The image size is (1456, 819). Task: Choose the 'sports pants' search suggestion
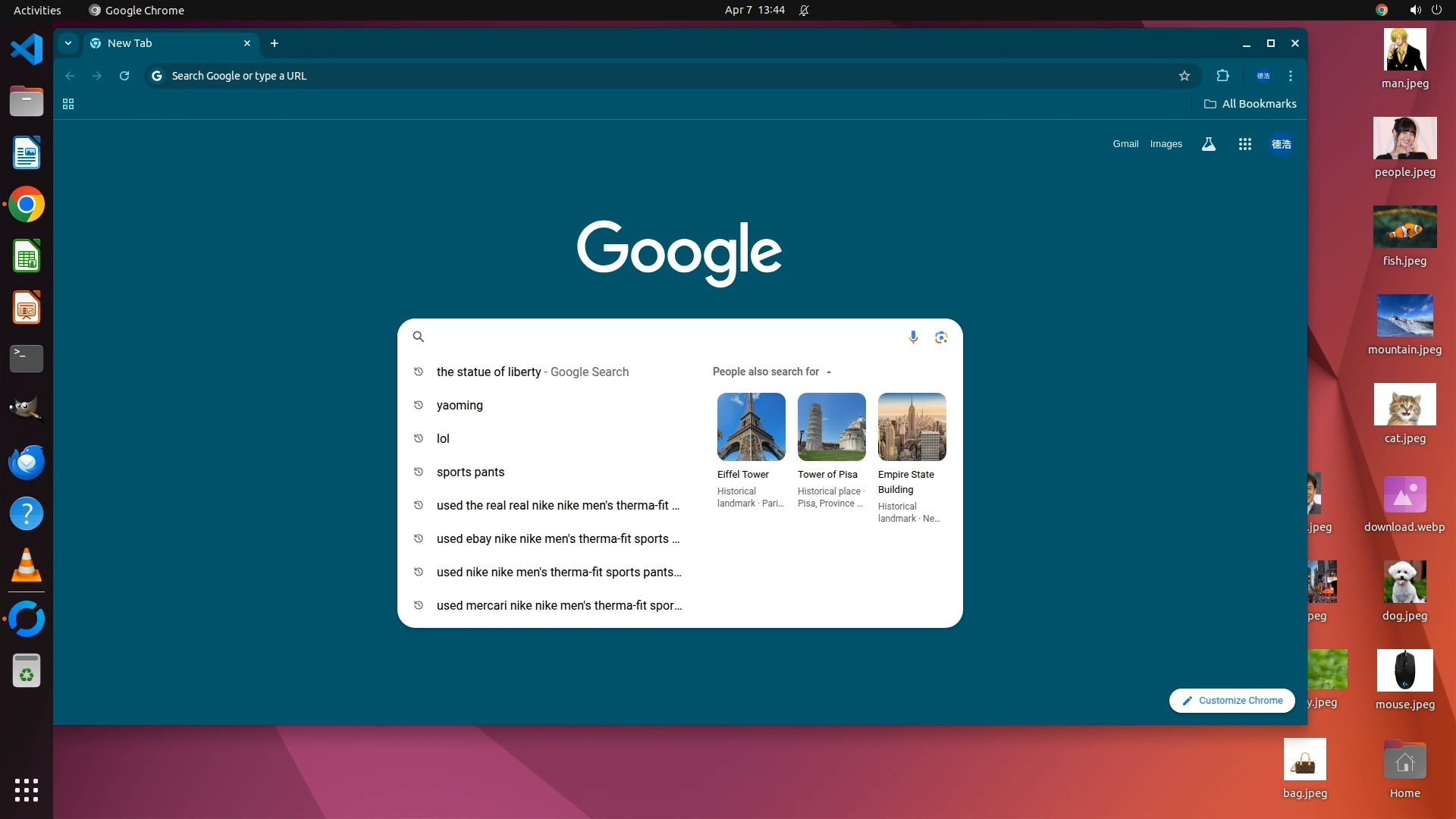[x=470, y=472]
